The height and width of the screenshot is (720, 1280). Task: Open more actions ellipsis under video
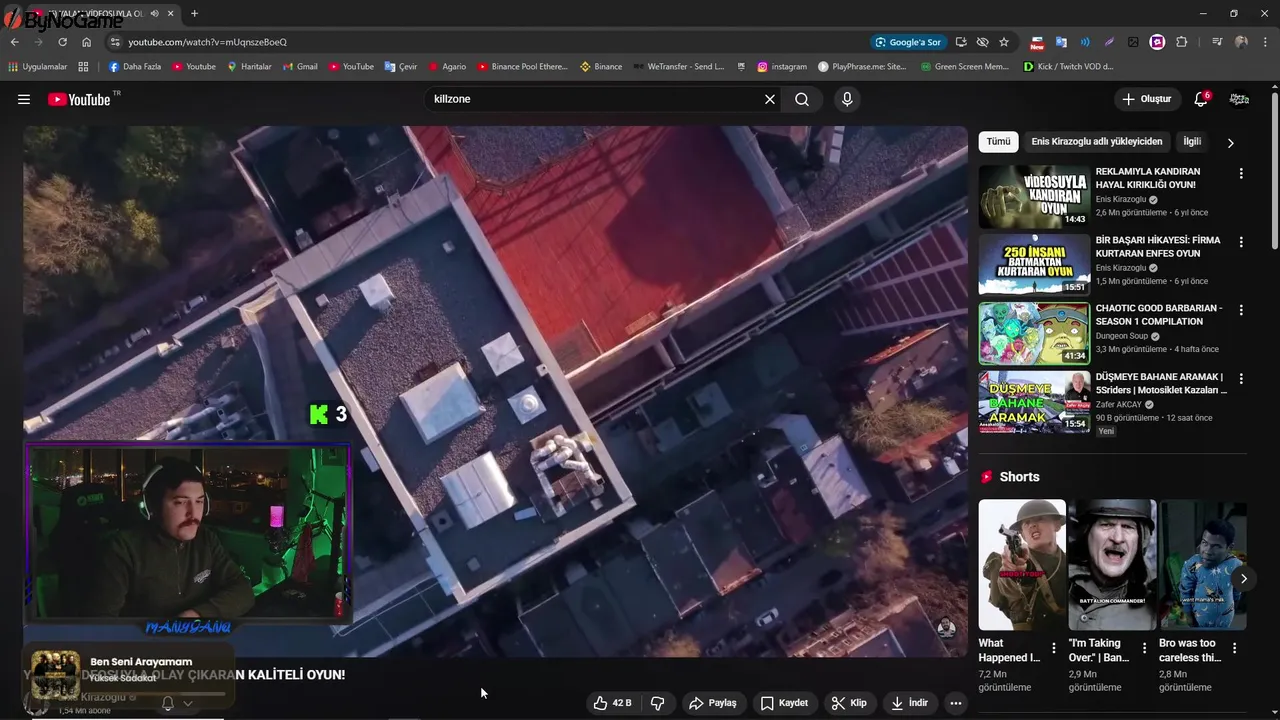tap(956, 703)
